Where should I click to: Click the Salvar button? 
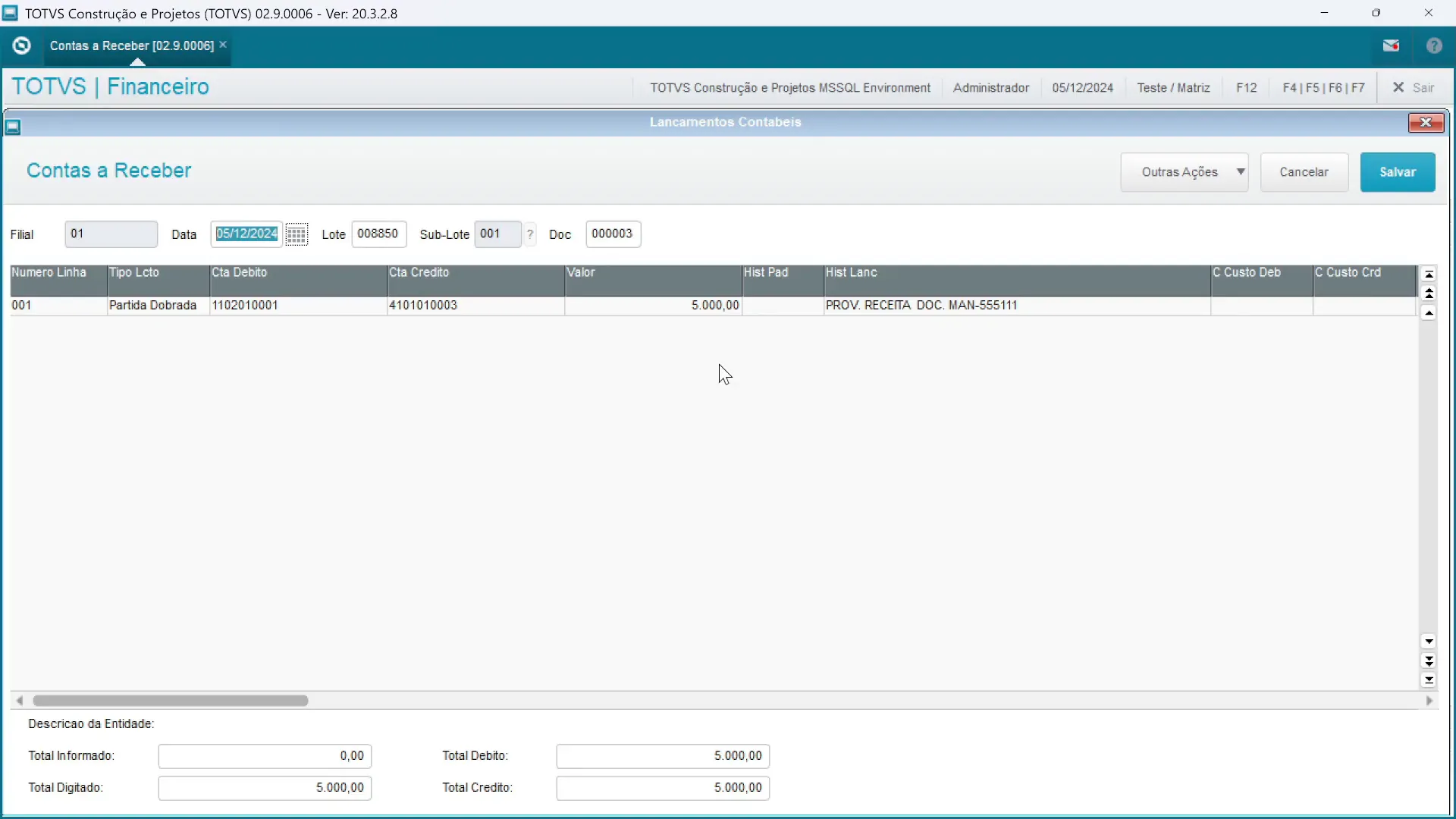[1398, 172]
